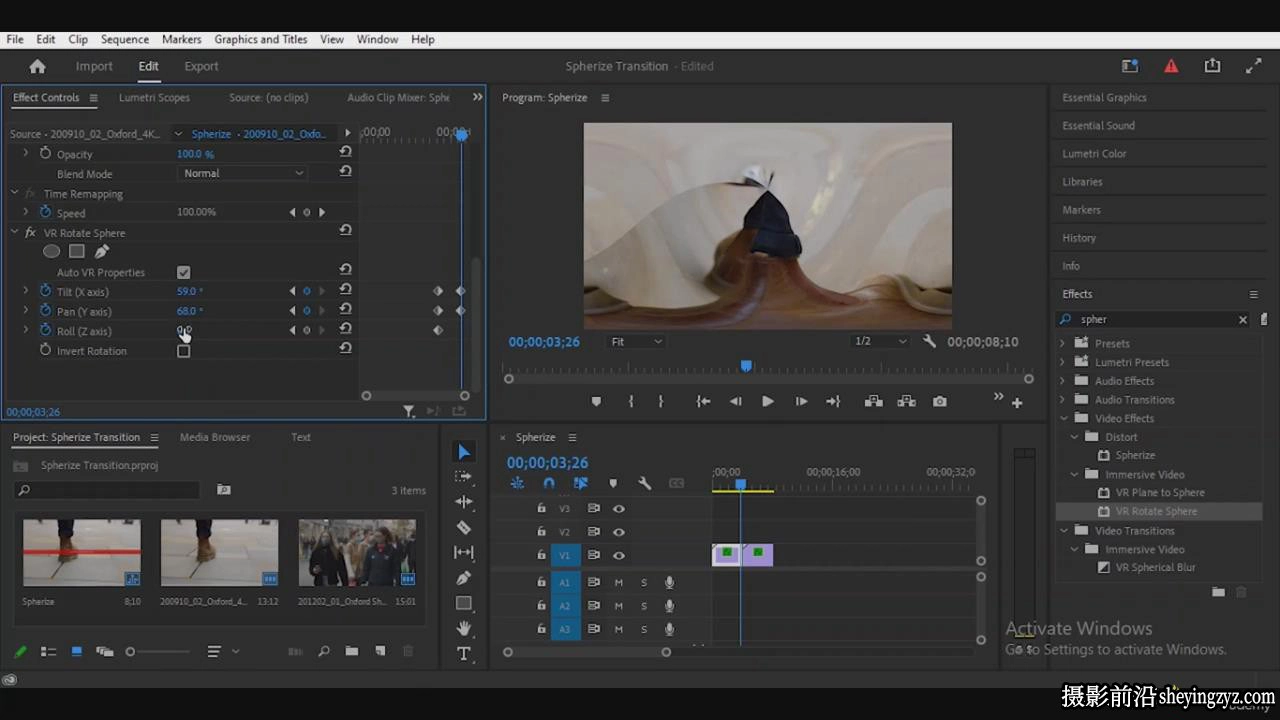Collapse the Video Transitions folder
Viewport: 1280px width, 720px height.
click(x=1063, y=531)
